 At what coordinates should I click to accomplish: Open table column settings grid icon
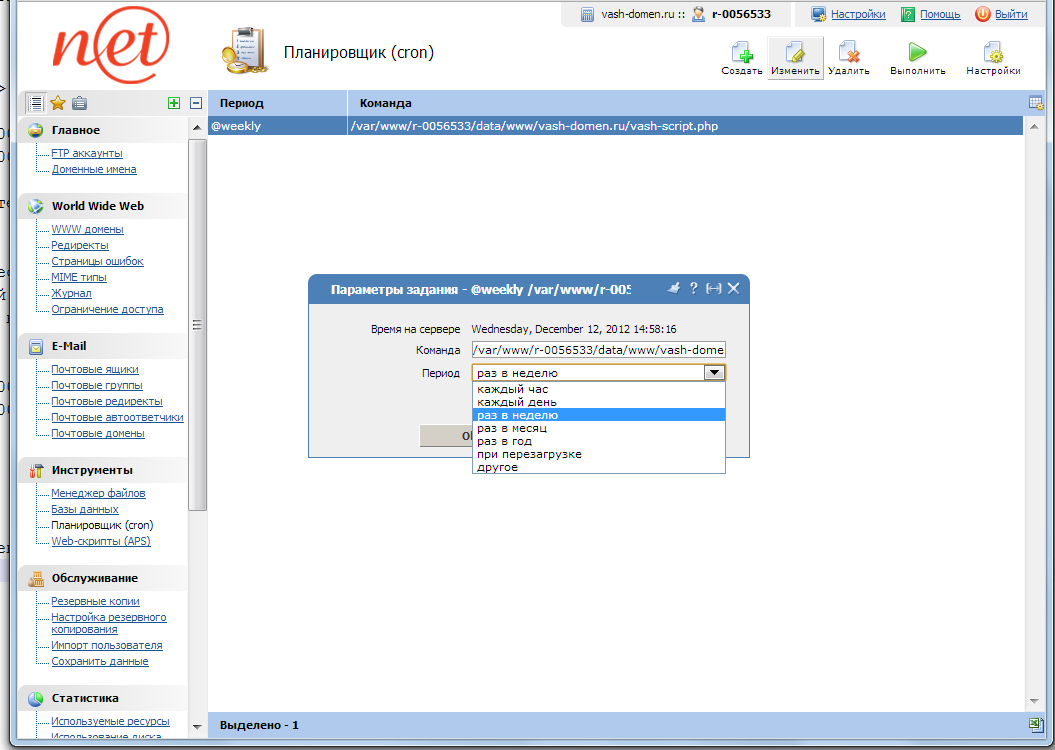pos(1037,103)
